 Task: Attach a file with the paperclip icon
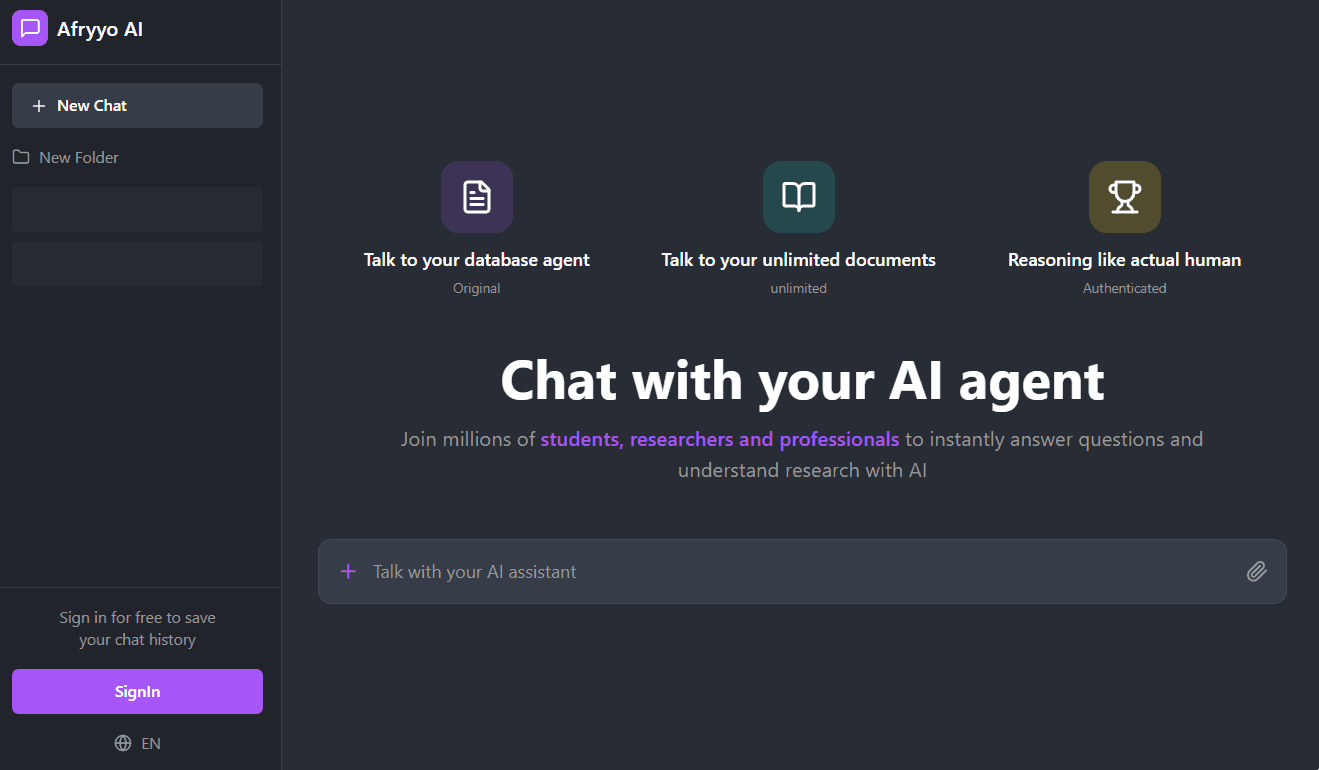coord(1257,572)
